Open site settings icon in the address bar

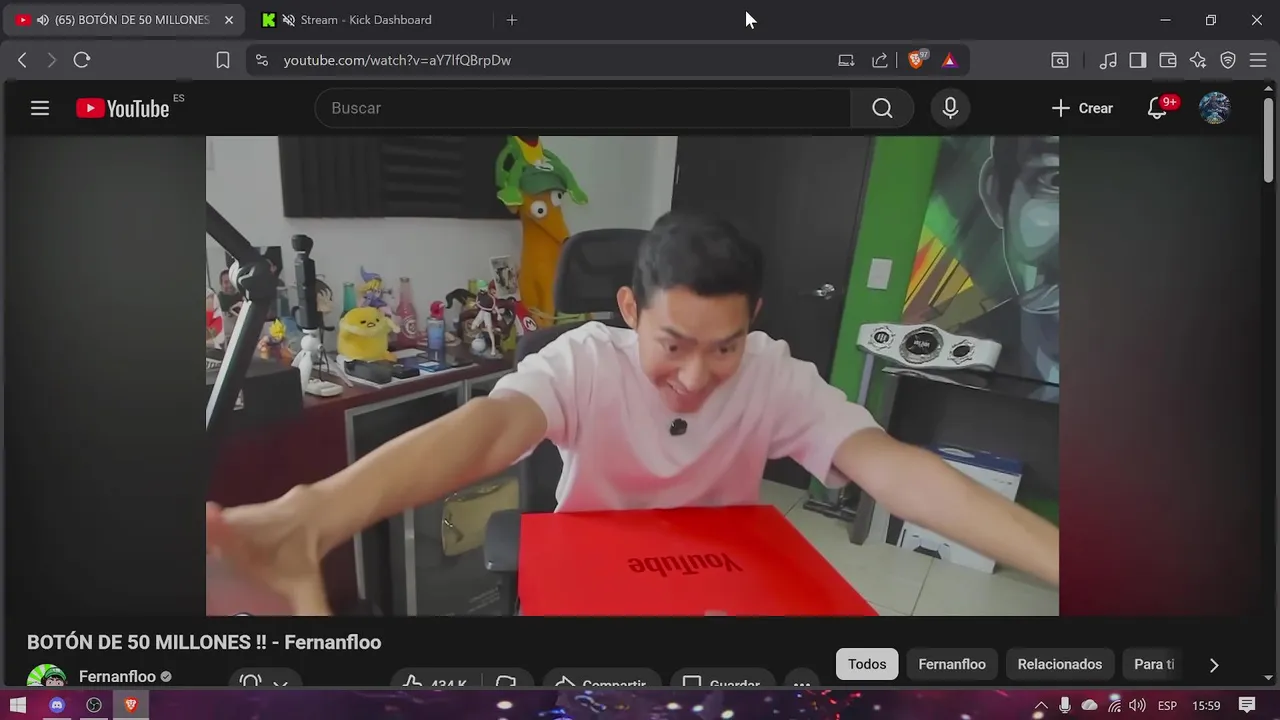click(x=262, y=60)
